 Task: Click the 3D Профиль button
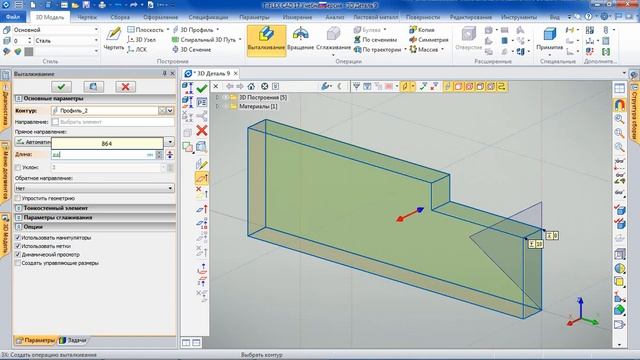(x=195, y=30)
